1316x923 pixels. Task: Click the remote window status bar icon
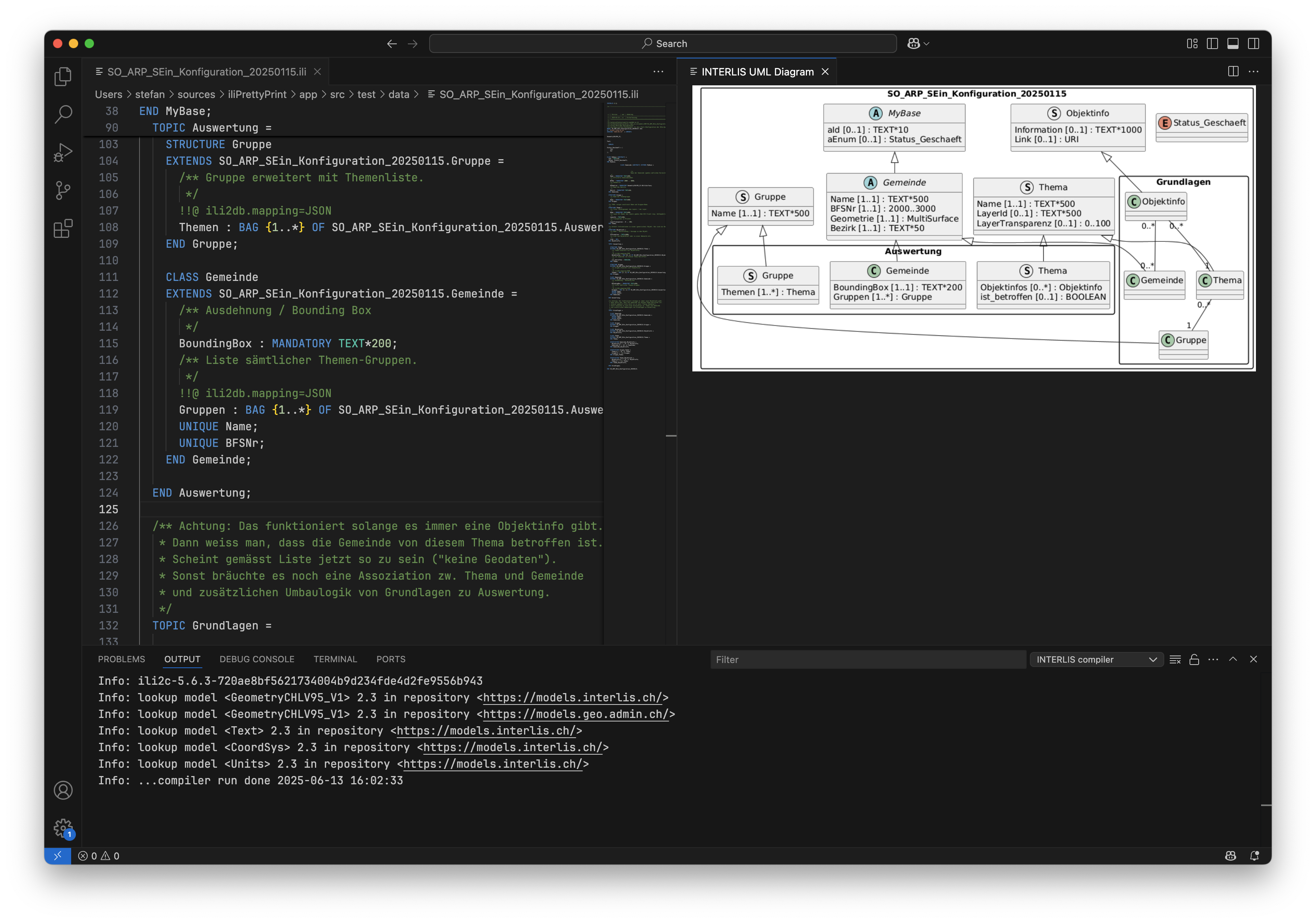pyautogui.click(x=57, y=855)
